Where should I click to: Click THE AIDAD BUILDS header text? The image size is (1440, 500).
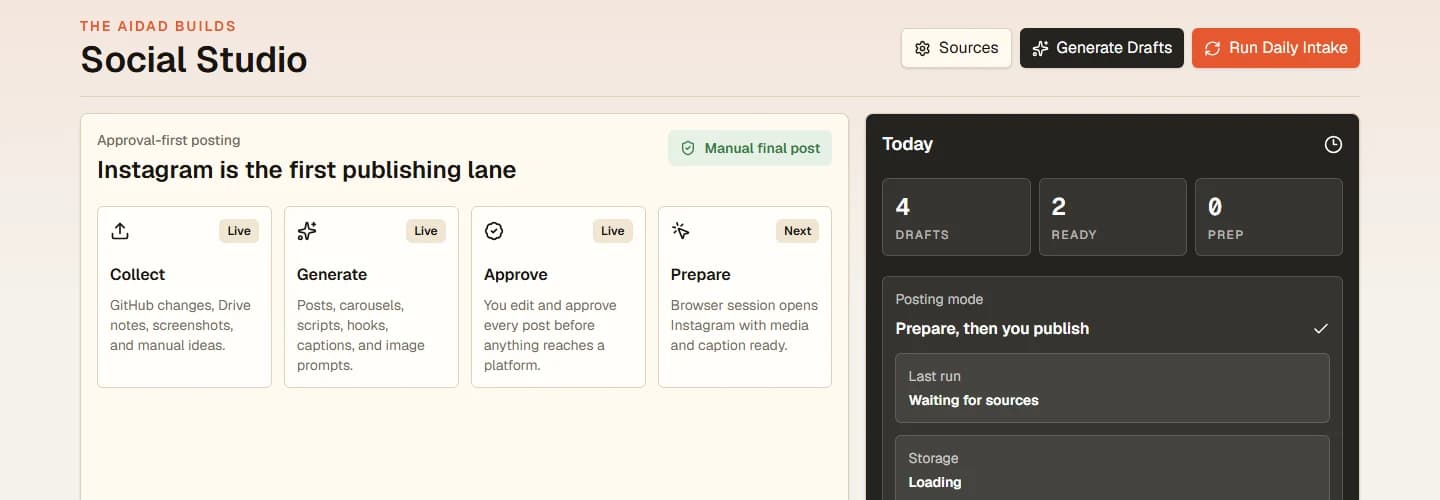coord(158,26)
